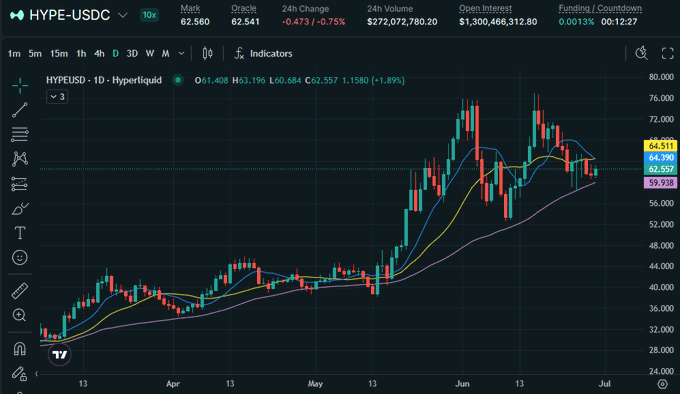Screen dimensions: 680x394
Task: Open the emoji icons tool
Action: point(20,258)
